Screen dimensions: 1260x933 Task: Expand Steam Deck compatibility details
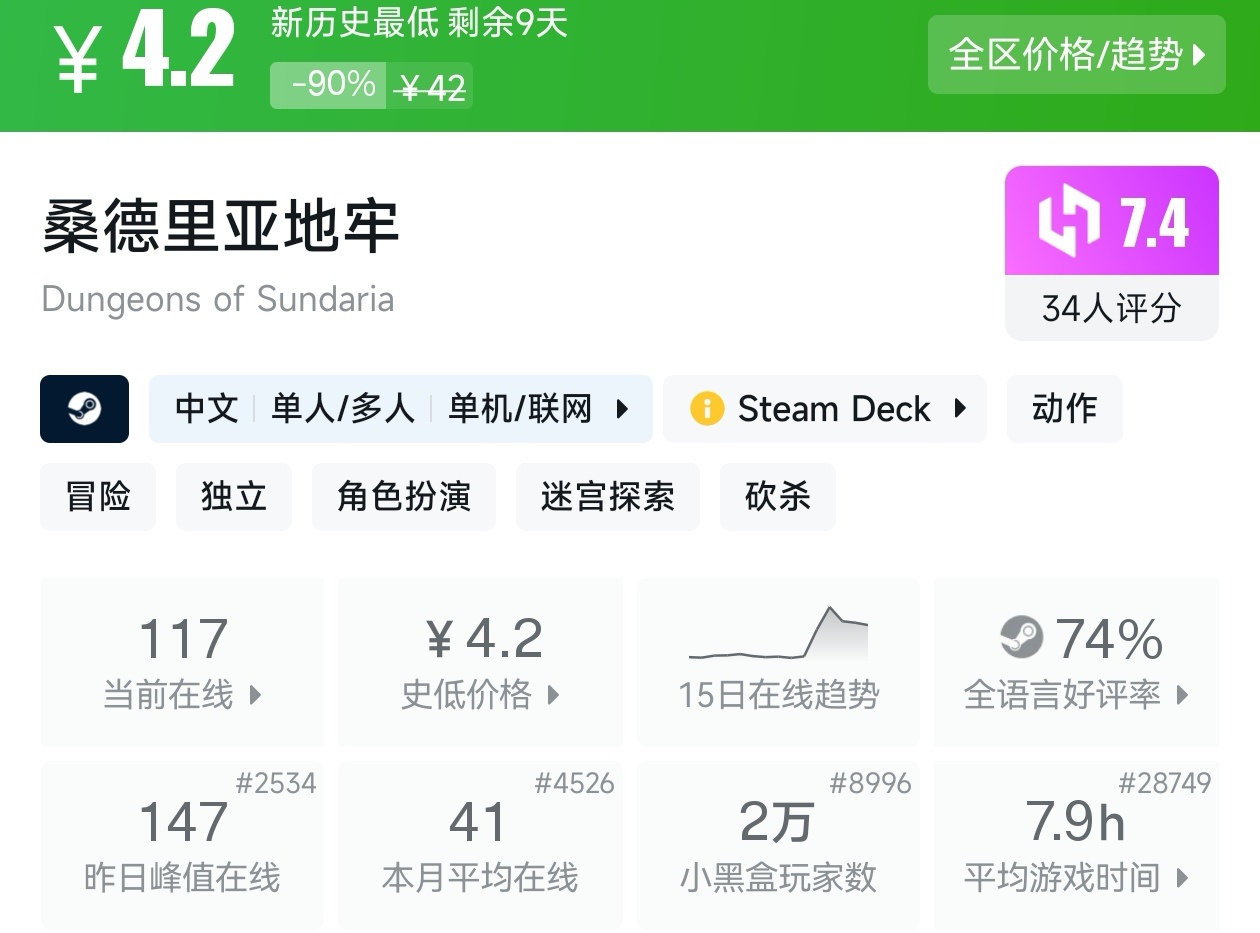[960, 409]
